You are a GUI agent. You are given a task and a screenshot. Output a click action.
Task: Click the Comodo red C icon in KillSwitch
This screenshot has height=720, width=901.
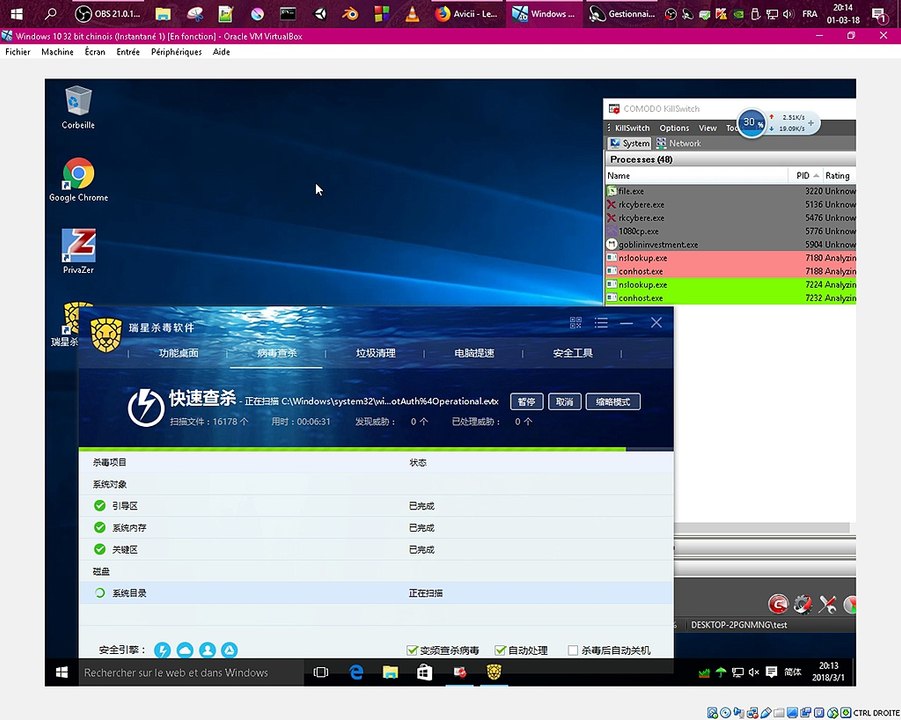coord(778,605)
